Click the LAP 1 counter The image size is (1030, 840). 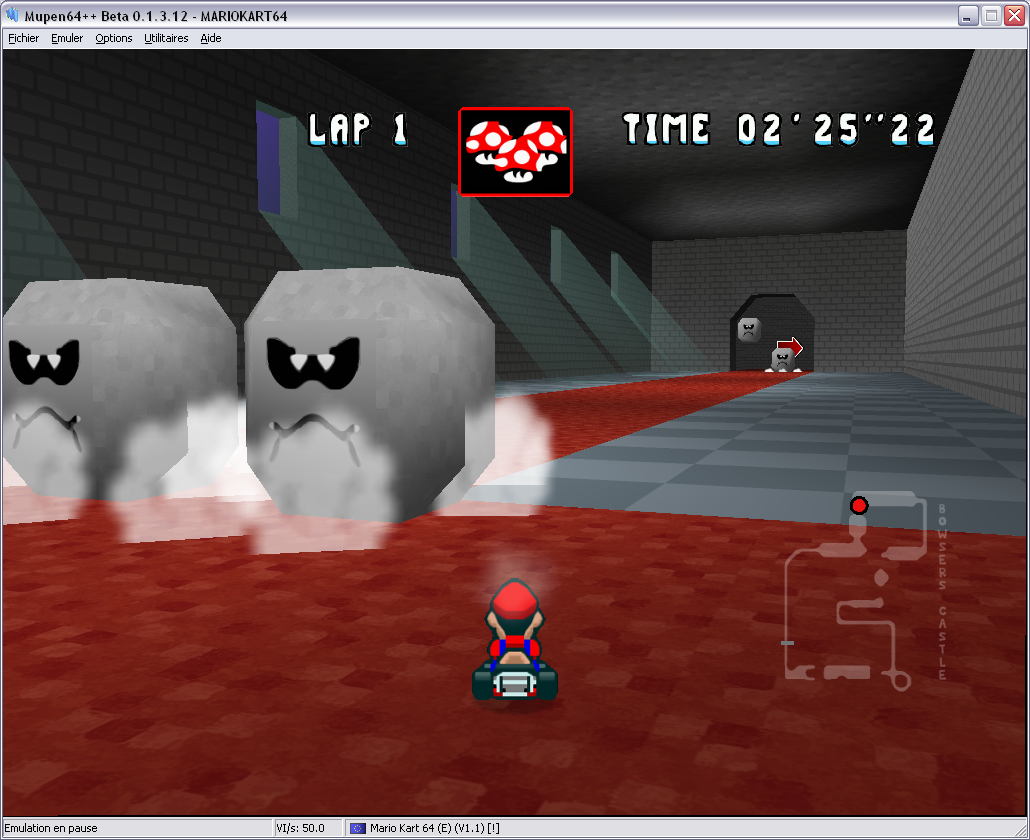tap(358, 129)
